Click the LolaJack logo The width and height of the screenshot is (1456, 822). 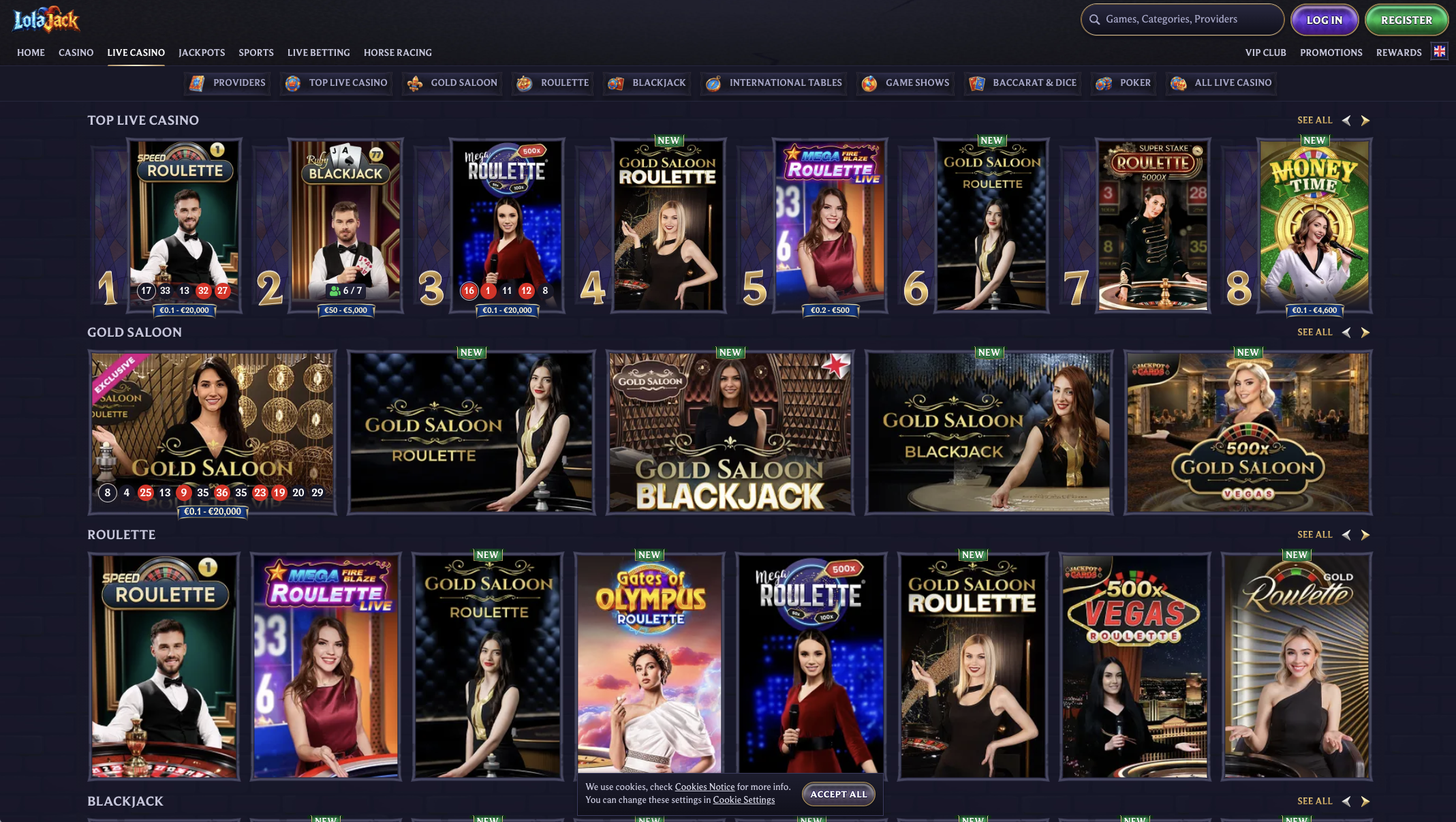point(46,19)
